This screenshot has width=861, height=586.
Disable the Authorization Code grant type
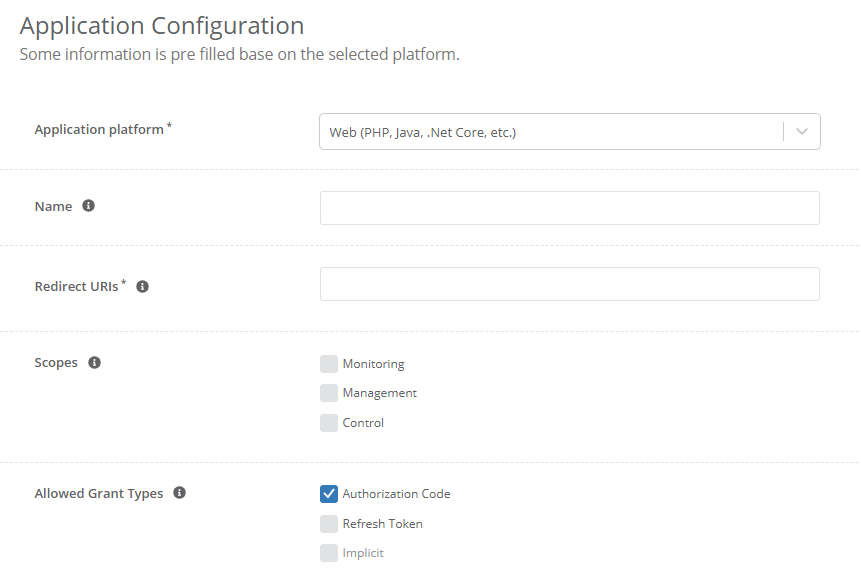tap(329, 493)
